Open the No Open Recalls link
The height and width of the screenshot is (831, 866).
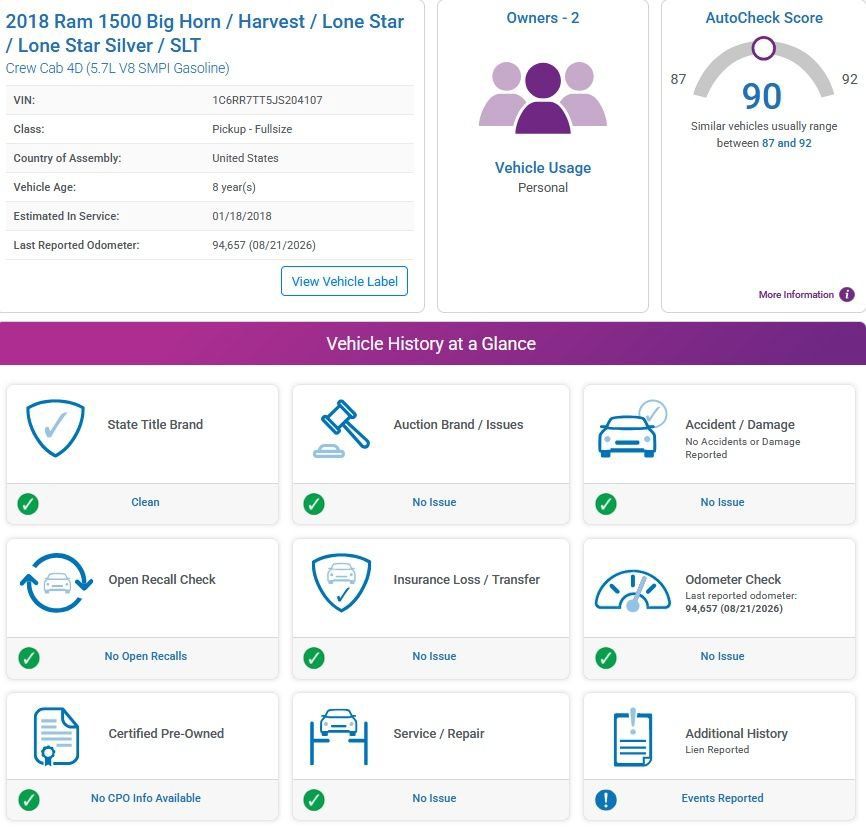[146, 656]
